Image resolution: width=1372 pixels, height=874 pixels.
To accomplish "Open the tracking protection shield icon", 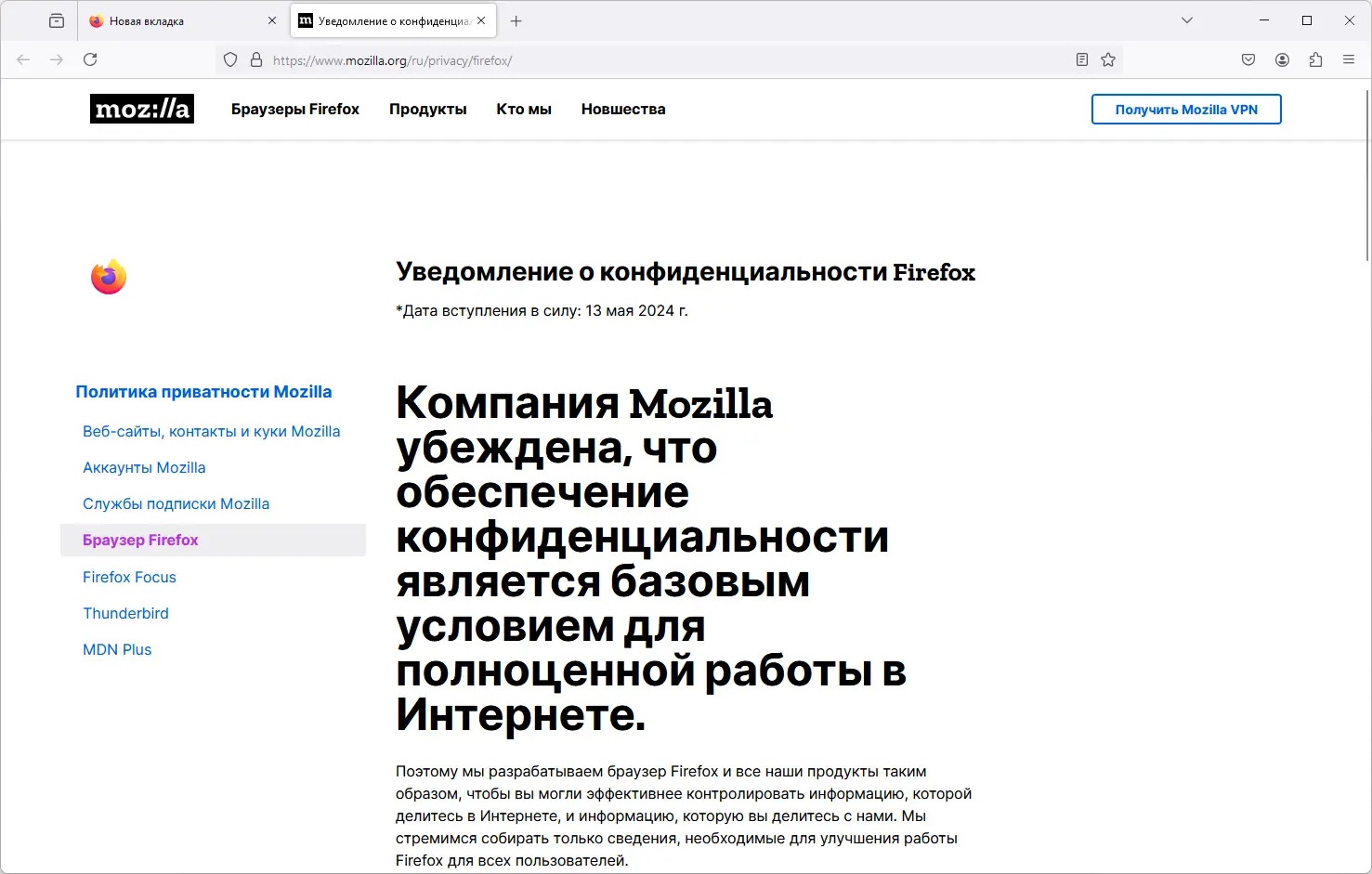I will [230, 60].
